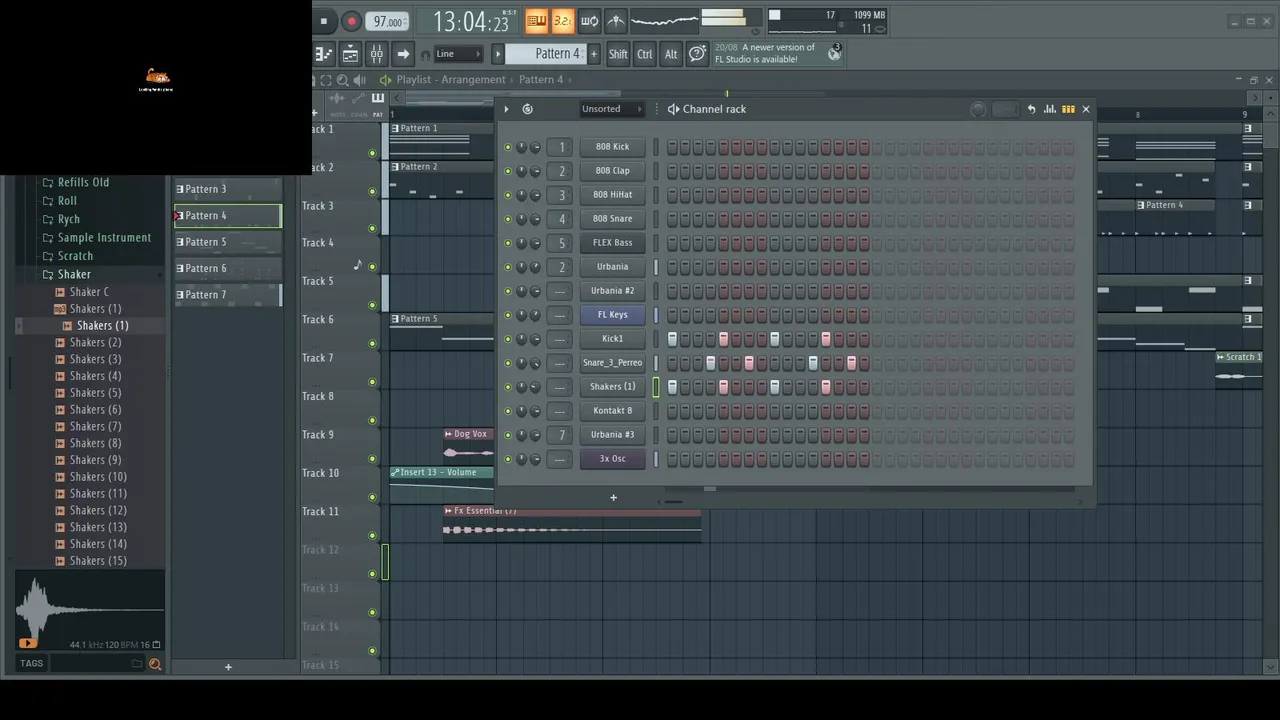Image resolution: width=1280 pixels, height=720 pixels.
Task: Click browser search magnifier icon by TAGS
Action: tap(155, 663)
